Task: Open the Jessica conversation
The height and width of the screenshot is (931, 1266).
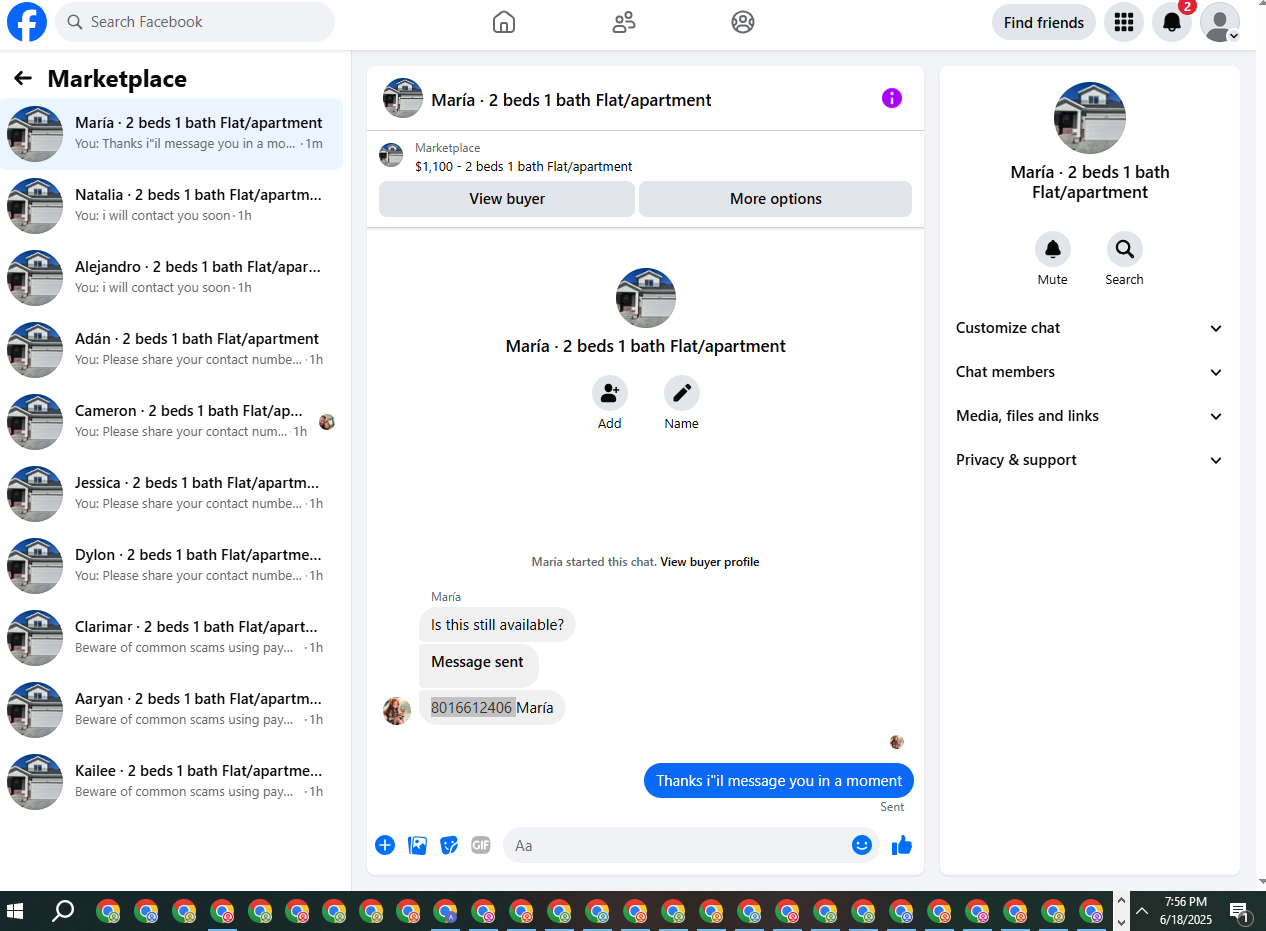Action: pyautogui.click(x=171, y=494)
